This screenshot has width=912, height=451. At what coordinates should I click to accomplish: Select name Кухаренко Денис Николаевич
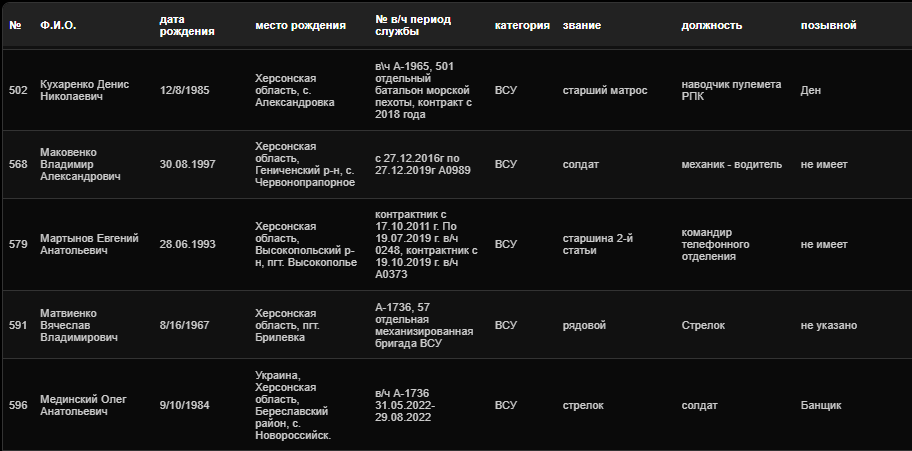(83, 90)
